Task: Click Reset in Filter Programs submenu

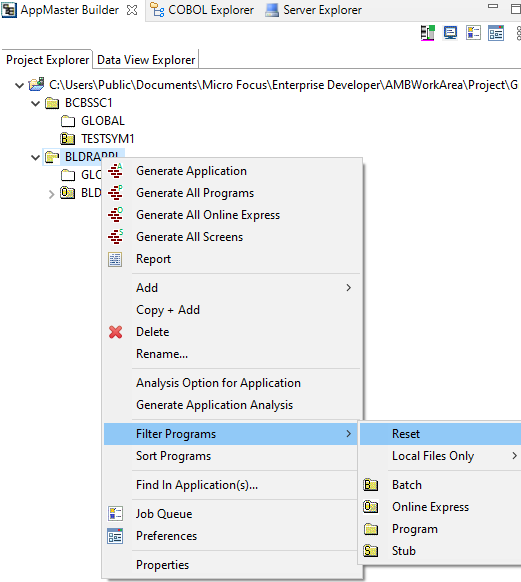Action: [441, 434]
